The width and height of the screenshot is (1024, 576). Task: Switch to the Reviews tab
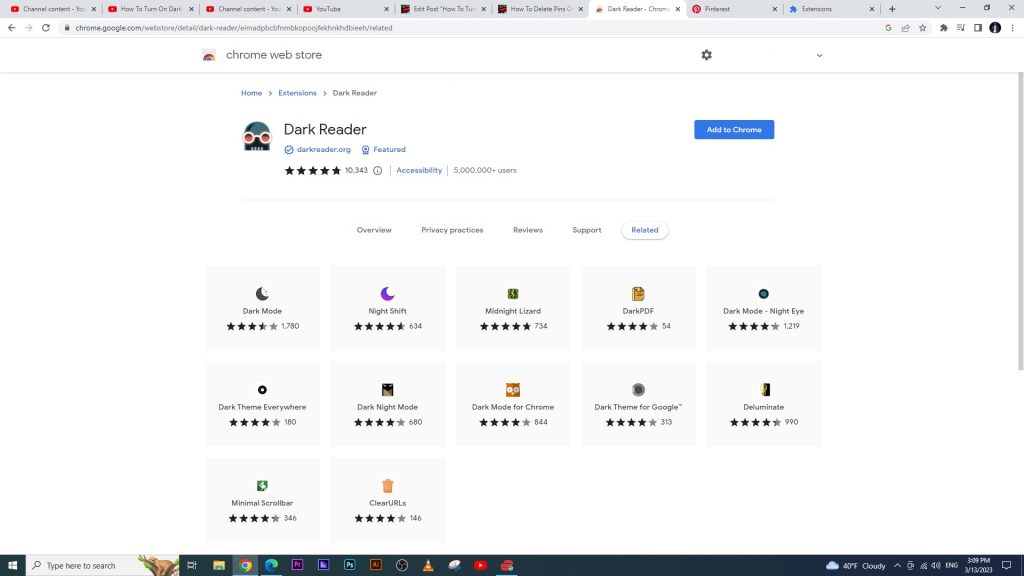[x=528, y=230]
